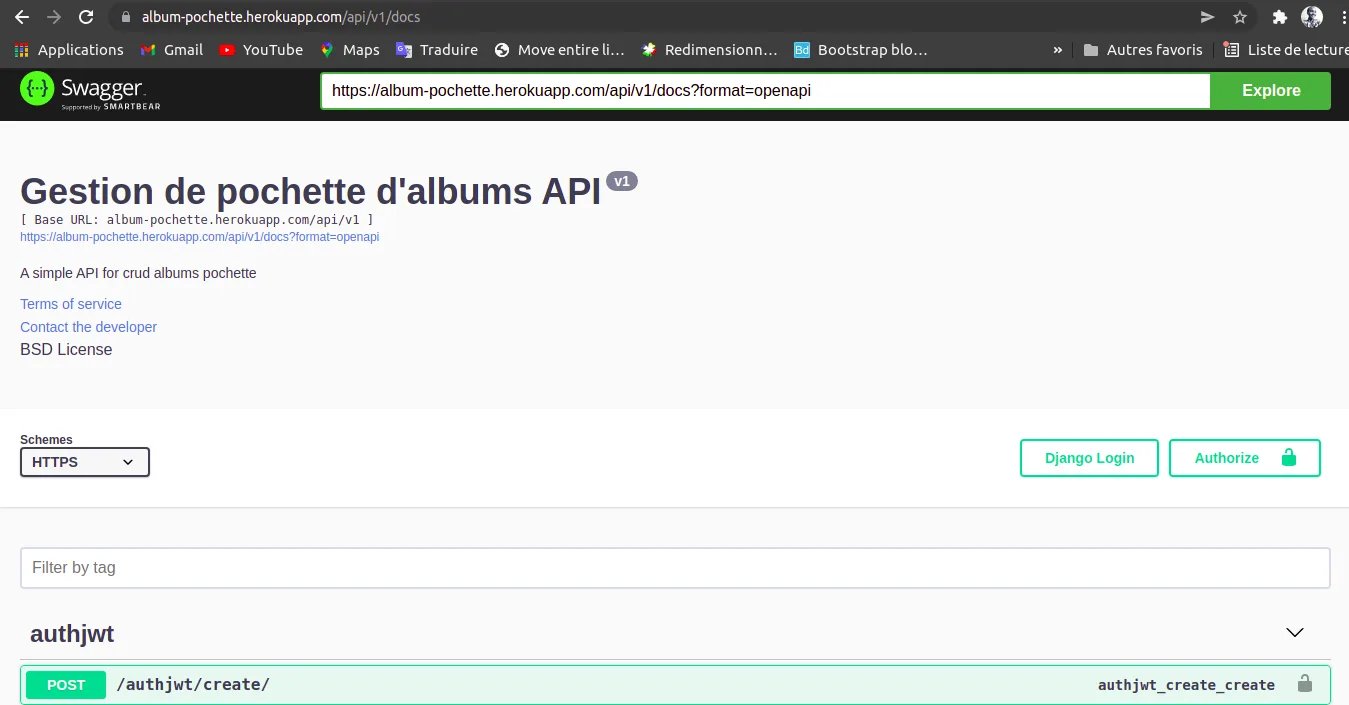Click the Base URL text line

click(x=197, y=219)
